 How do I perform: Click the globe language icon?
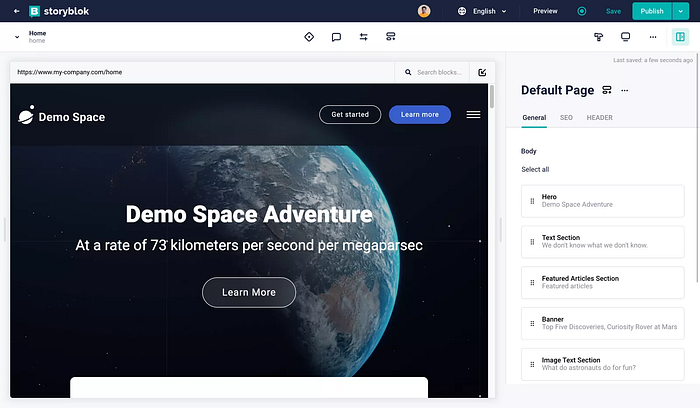(462, 11)
